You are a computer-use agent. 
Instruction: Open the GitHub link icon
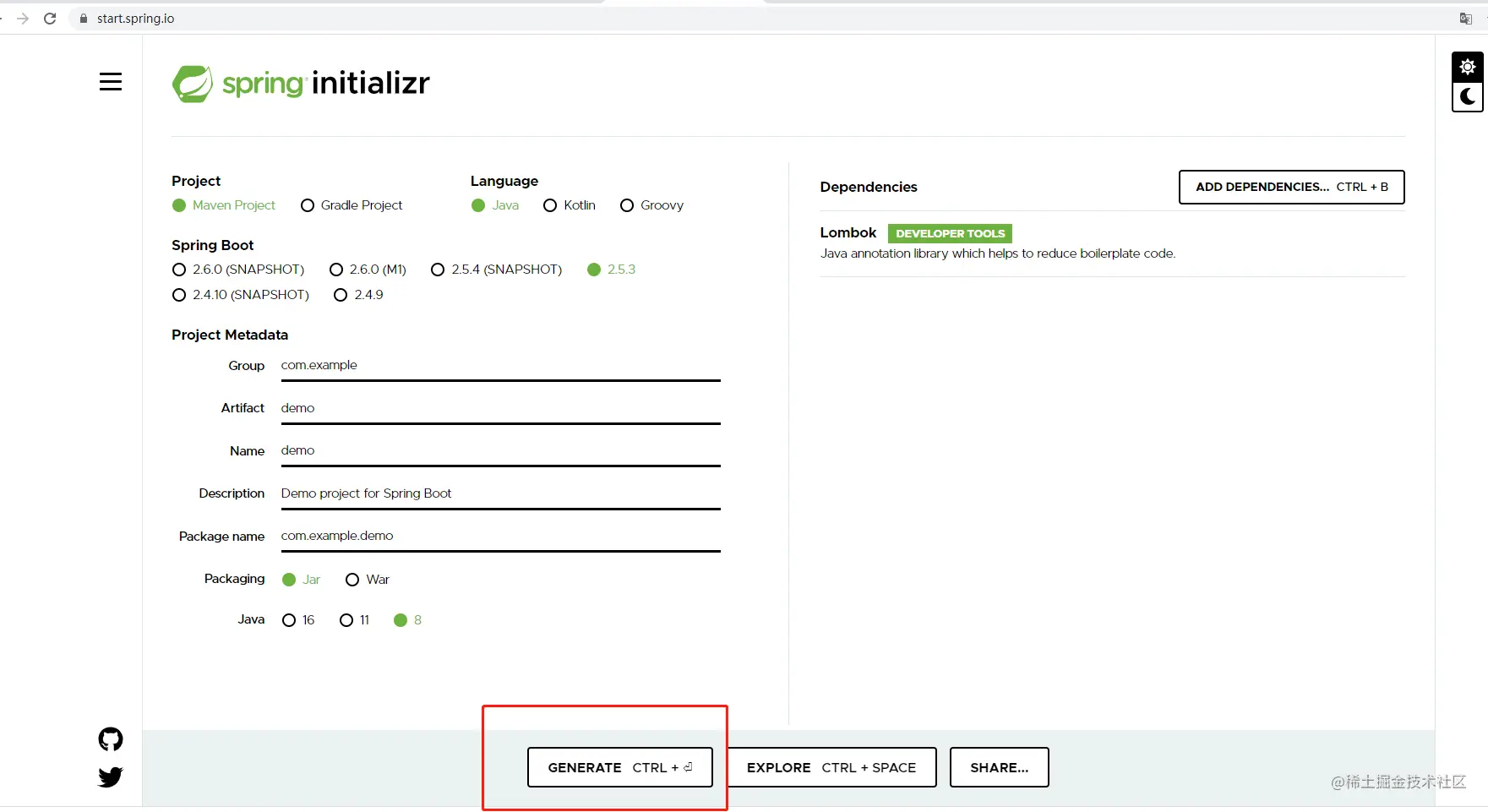pos(111,739)
